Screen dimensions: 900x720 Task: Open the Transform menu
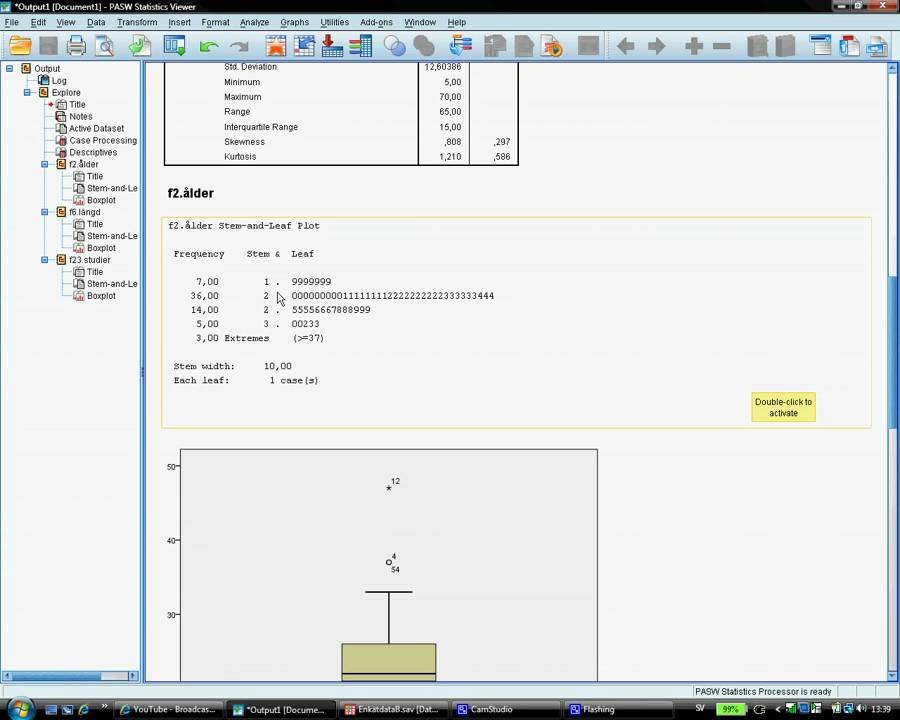click(x=137, y=22)
